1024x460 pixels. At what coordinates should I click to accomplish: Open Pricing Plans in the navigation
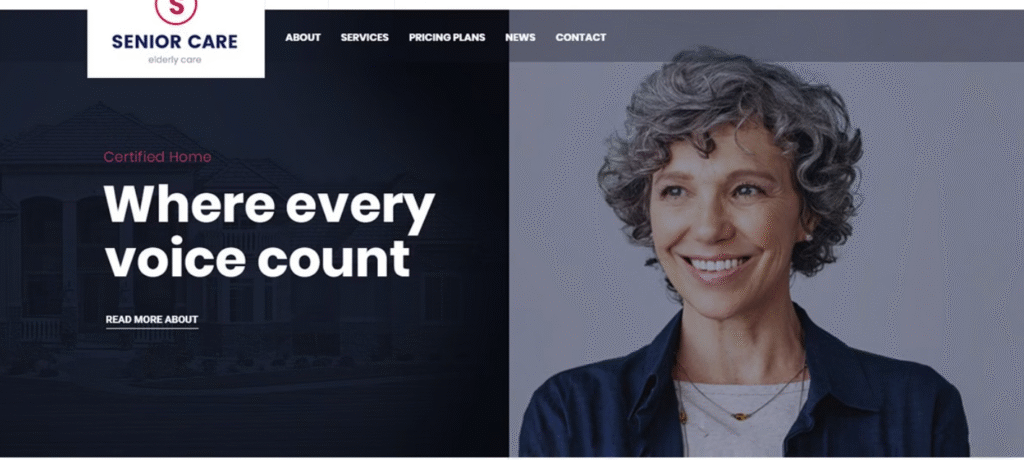447,37
